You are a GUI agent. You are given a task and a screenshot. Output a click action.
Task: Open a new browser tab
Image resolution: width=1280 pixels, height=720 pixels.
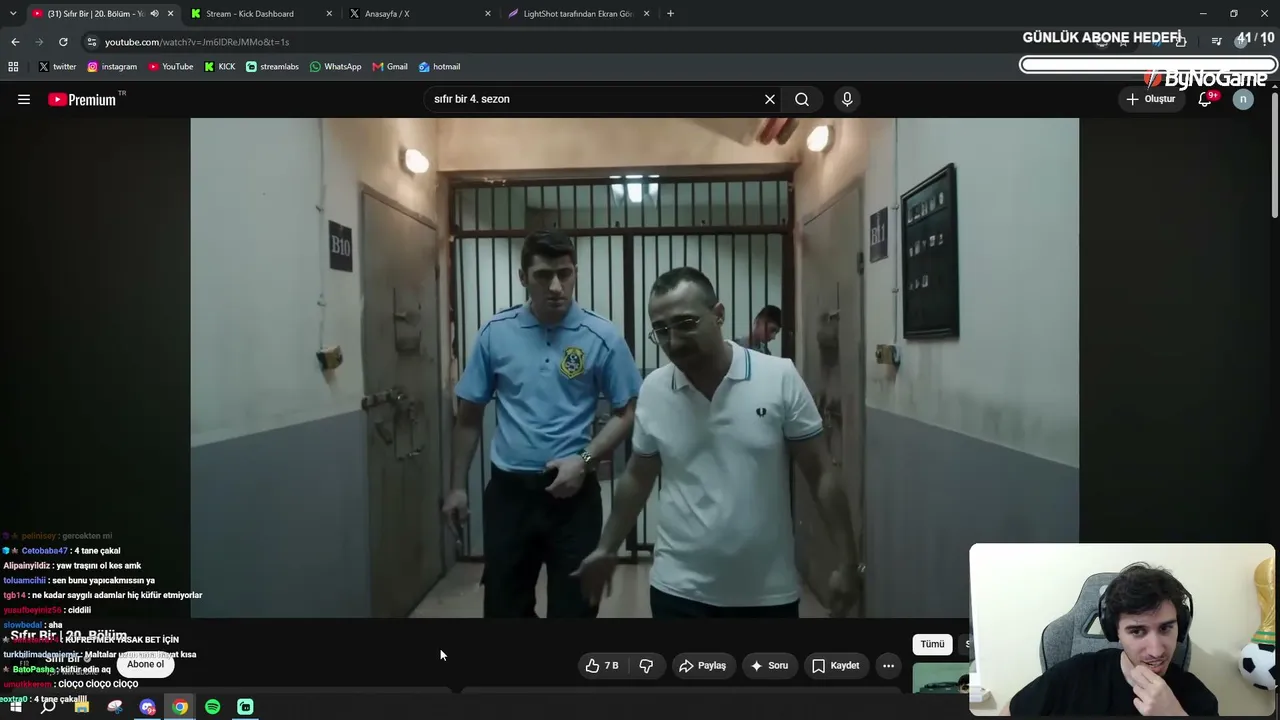pyautogui.click(x=670, y=14)
